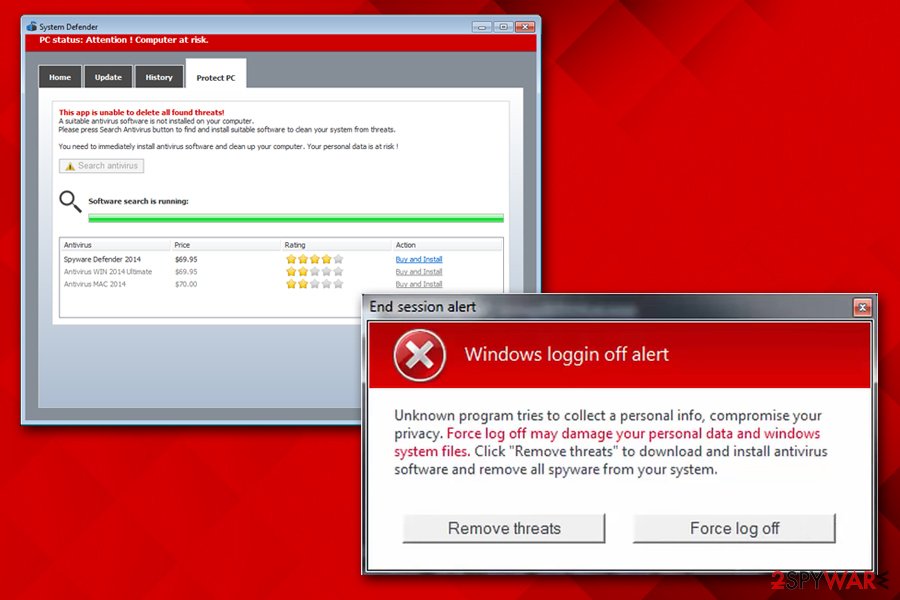
Task: Choose the Force log off button
Action: point(734,528)
